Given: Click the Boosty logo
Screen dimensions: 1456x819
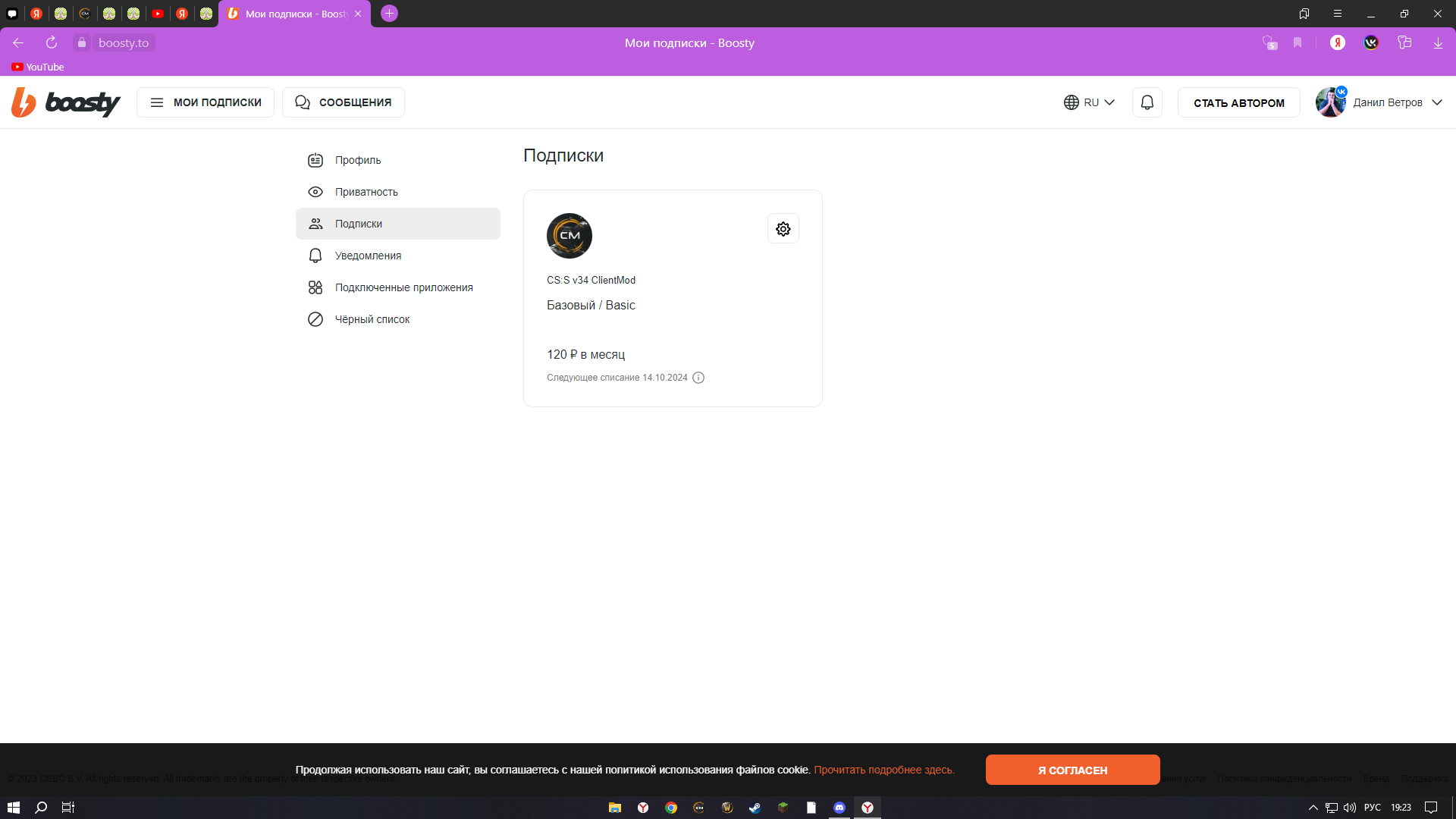Looking at the screenshot, I should [66, 102].
